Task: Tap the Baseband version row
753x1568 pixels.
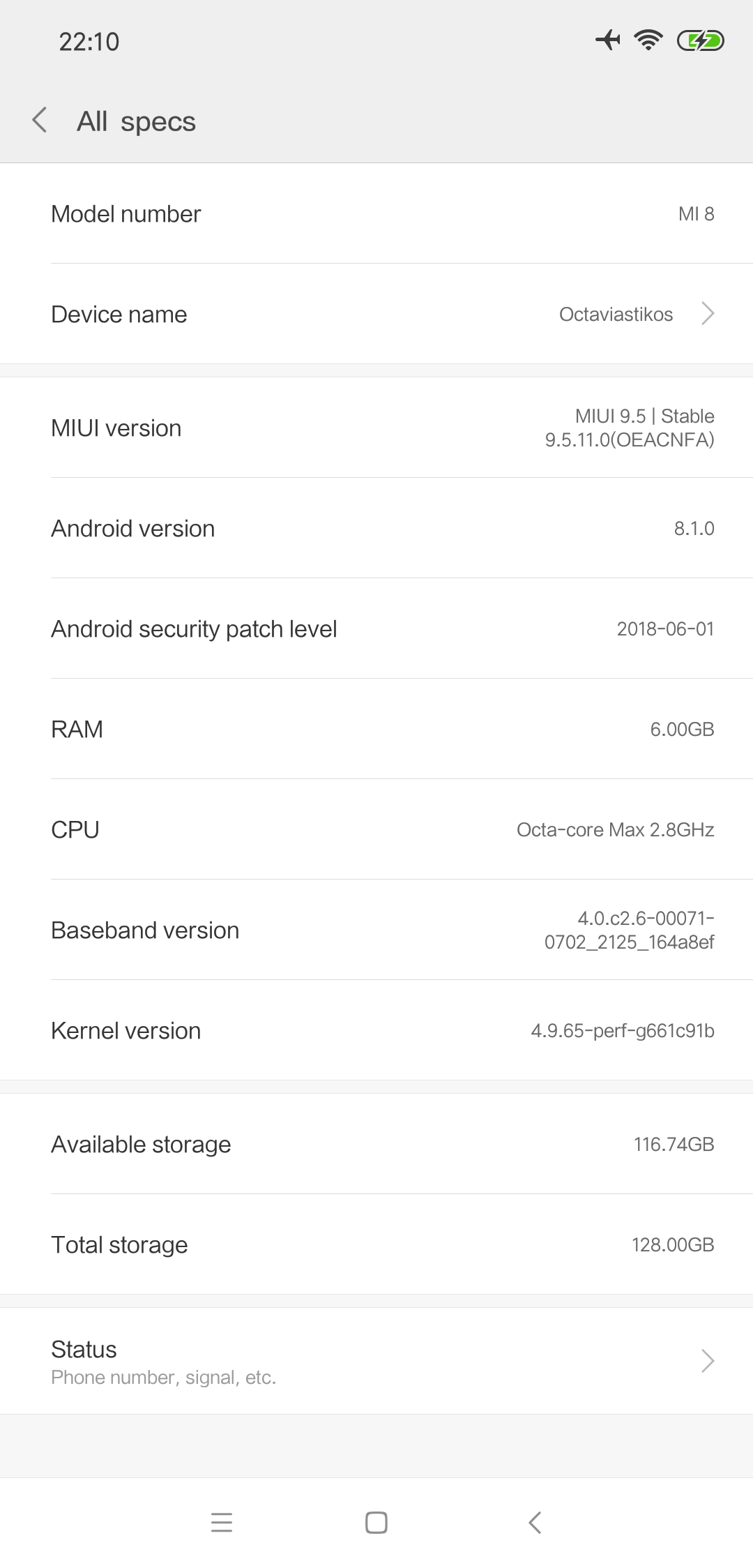Action: (x=376, y=930)
